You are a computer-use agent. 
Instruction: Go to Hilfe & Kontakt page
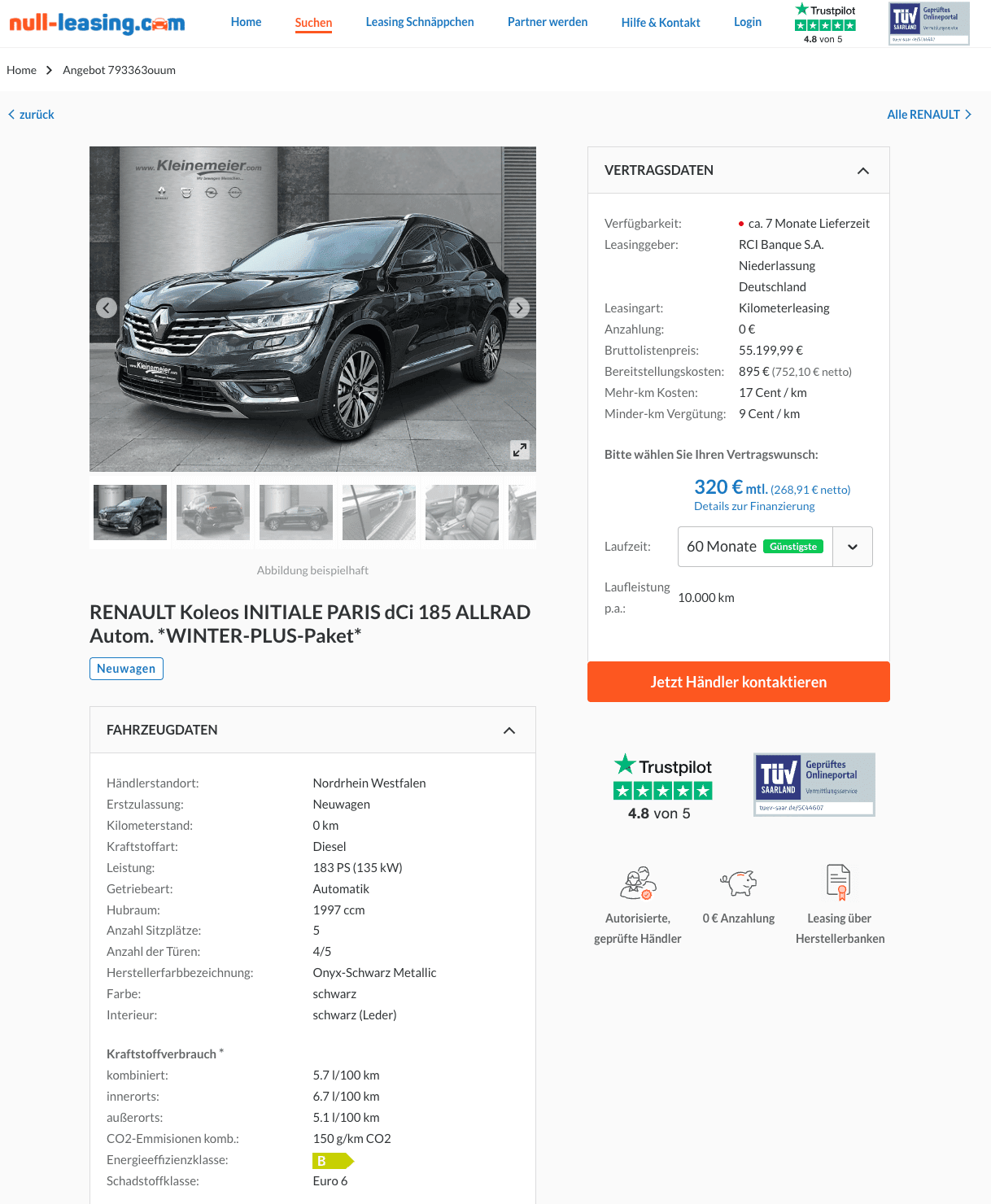[x=661, y=23]
